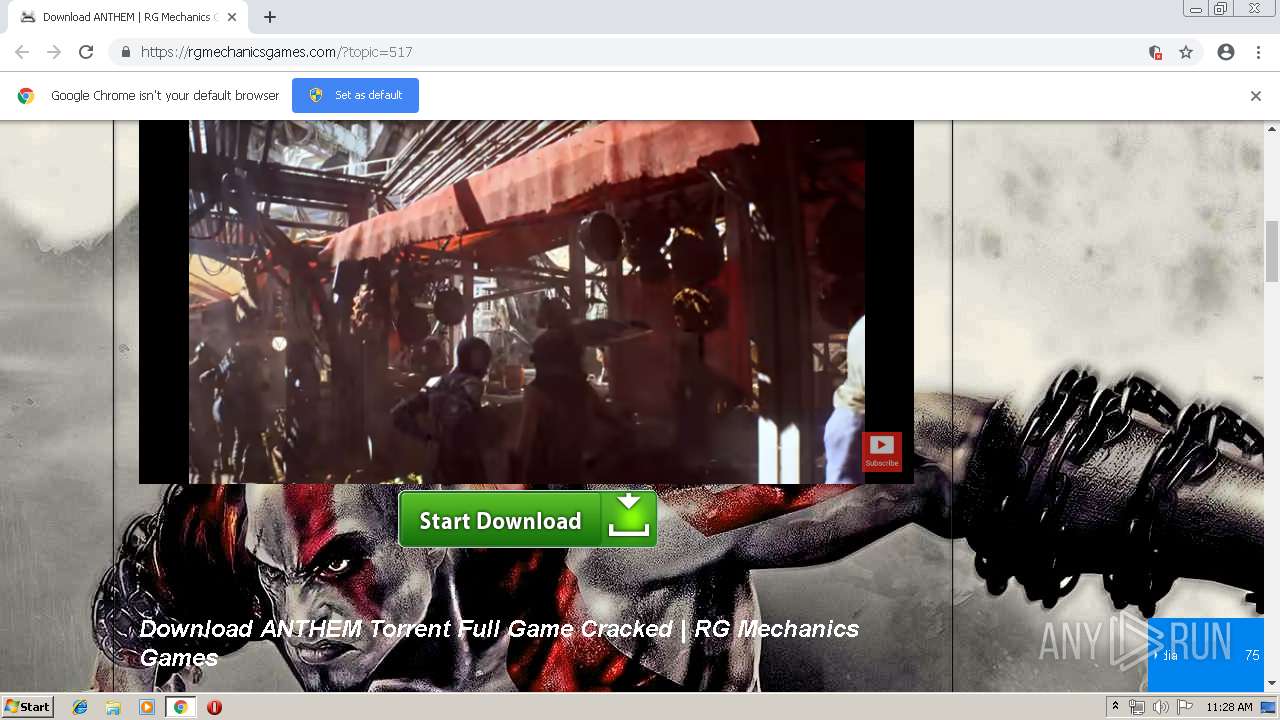This screenshot has width=1280, height=720.
Task: Dismiss the default browser notification bar
Action: pos(1255,96)
